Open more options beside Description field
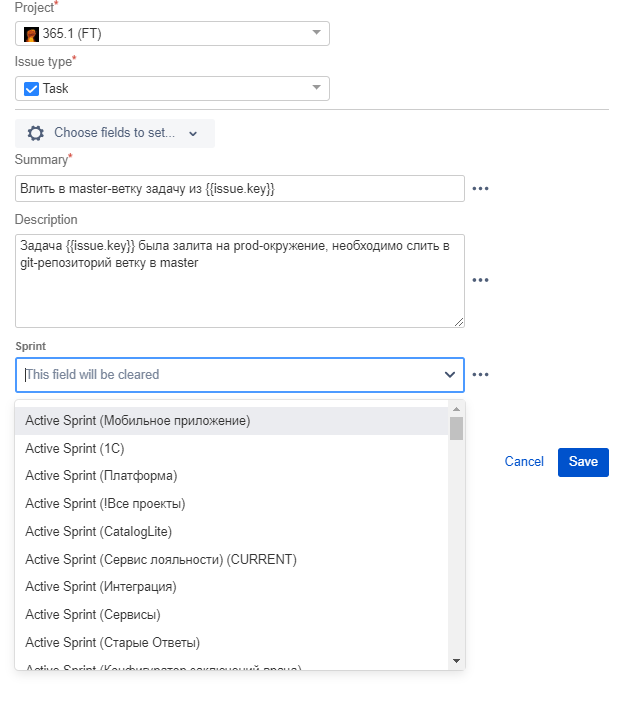The height and width of the screenshot is (726, 636). [x=480, y=280]
